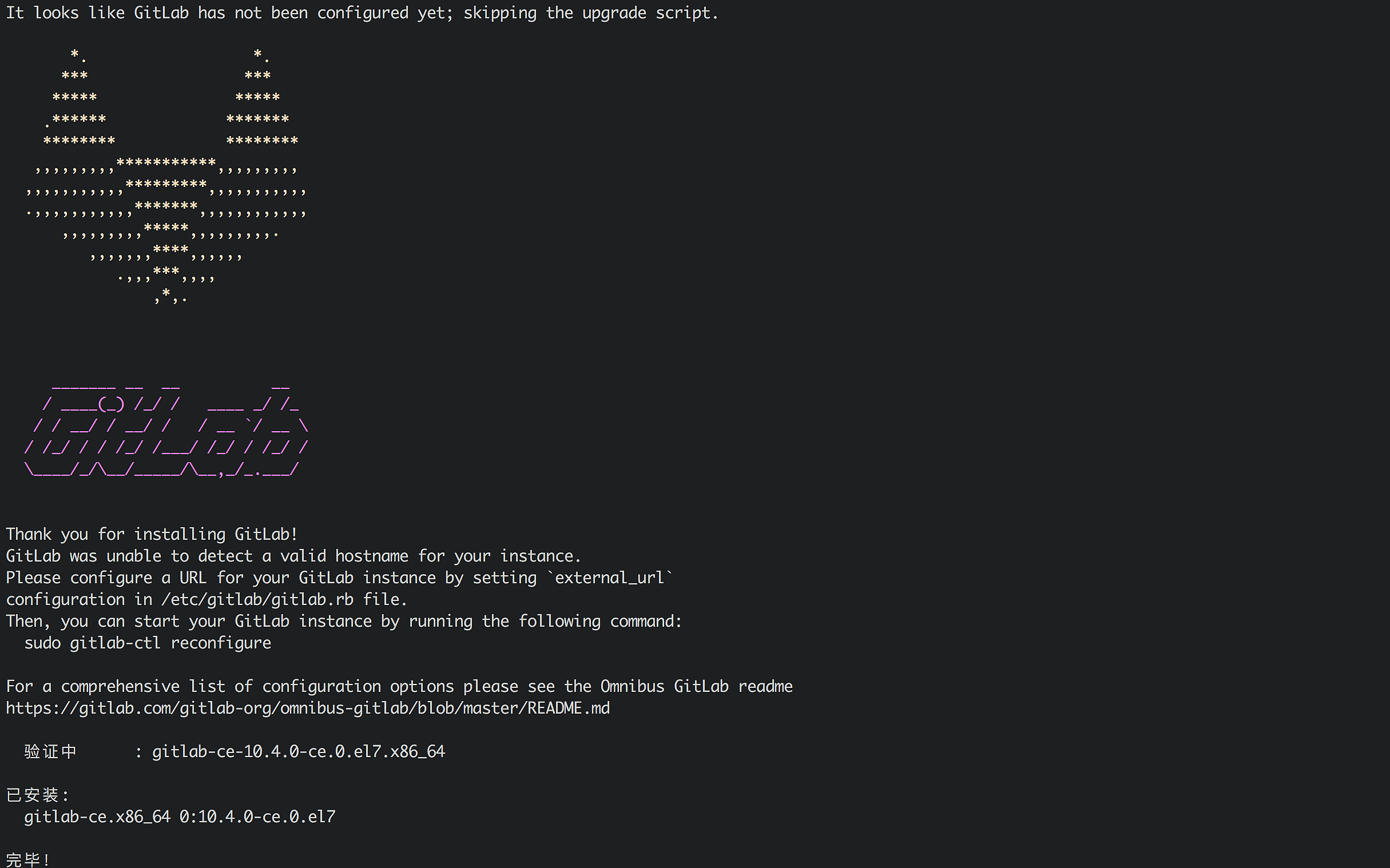Click the gitlab-ce-10.4.0-ce.0.el7.x86_64 package name

pyautogui.click(x=299, y=751)
